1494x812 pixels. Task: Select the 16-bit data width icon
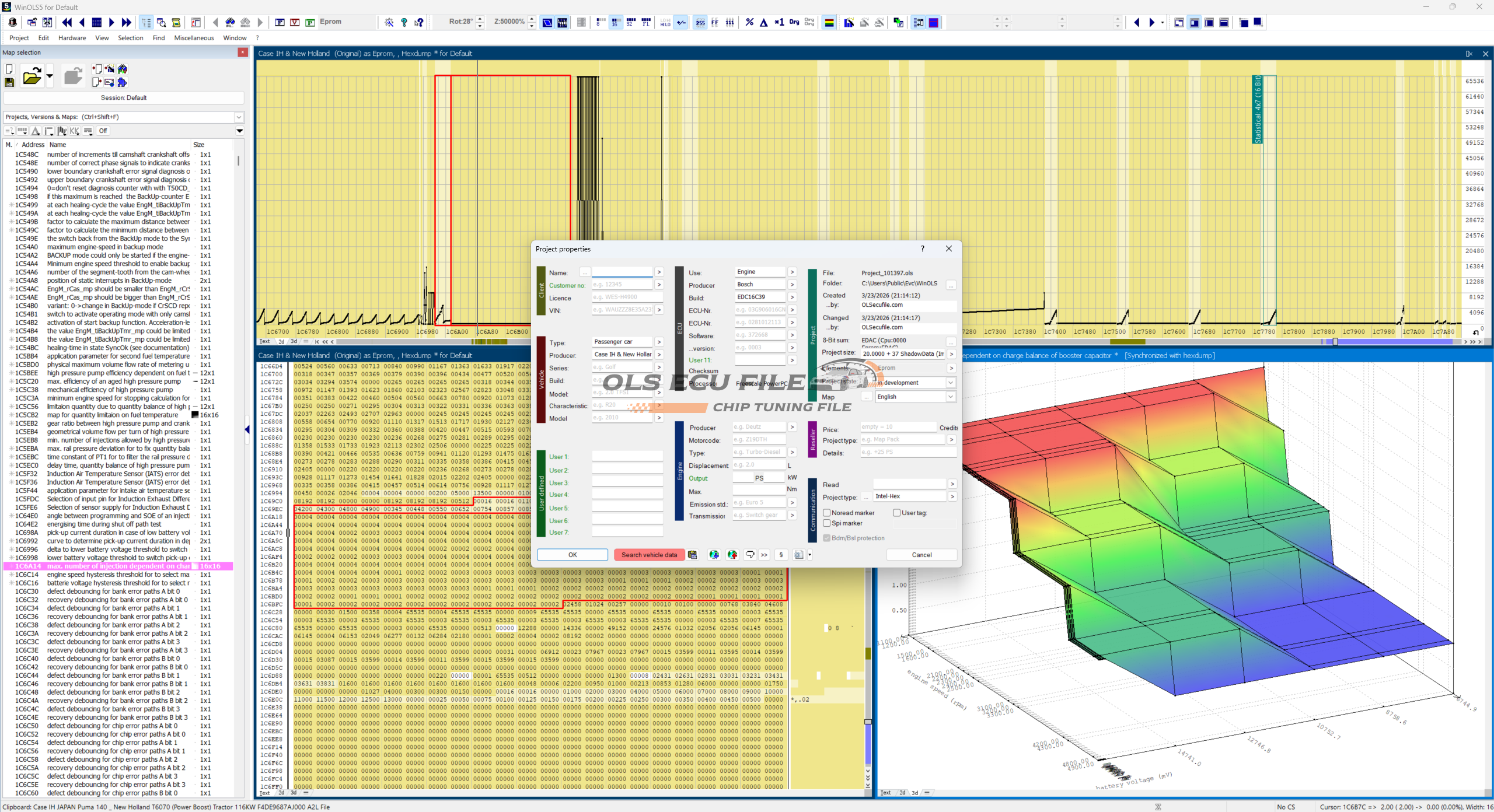click(615, 22)
